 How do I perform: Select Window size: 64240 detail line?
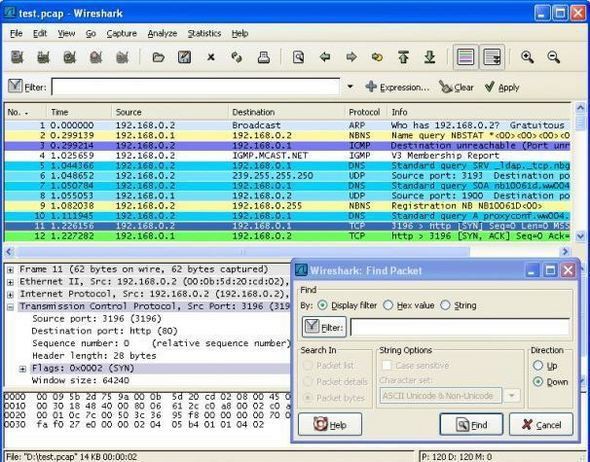[81, 380]
